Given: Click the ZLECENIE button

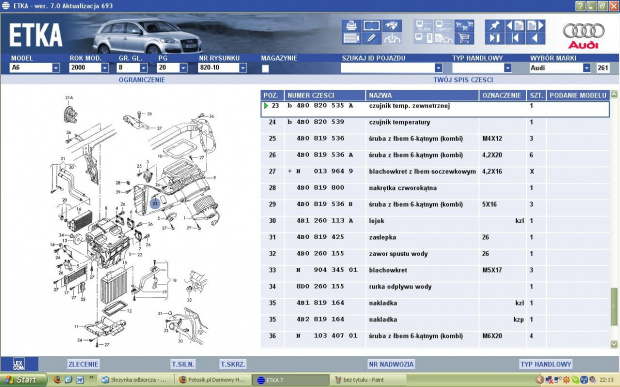Looking at the screenshot, I should [83, 364].
